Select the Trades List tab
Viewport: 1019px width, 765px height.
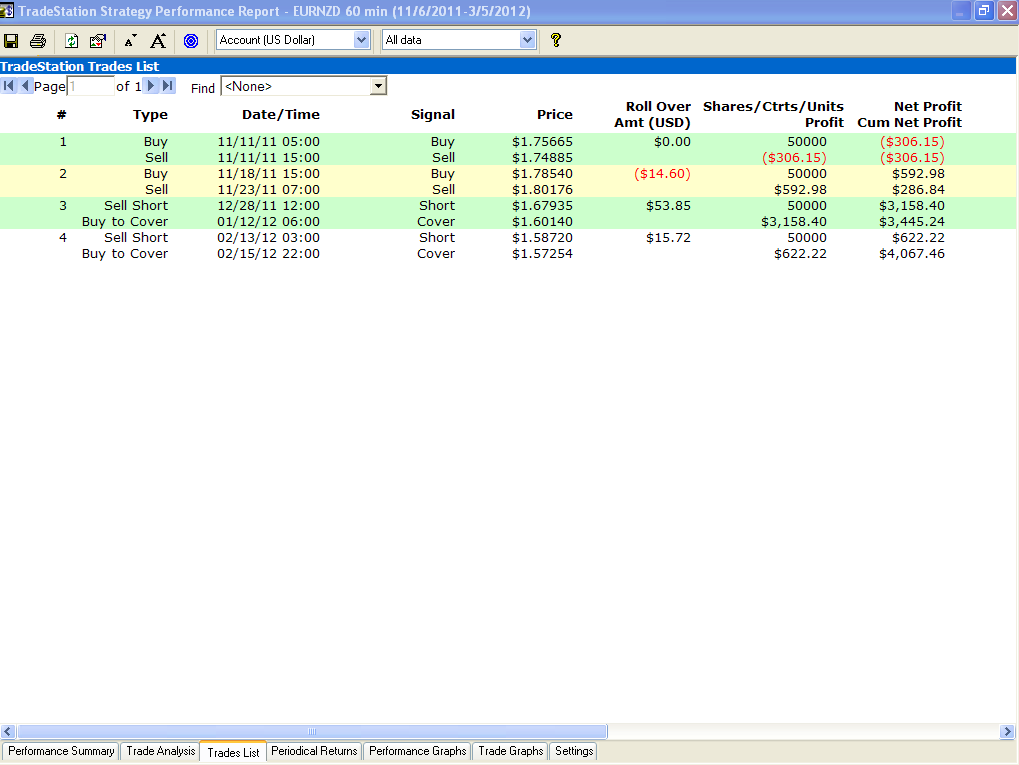click(233, 752)
